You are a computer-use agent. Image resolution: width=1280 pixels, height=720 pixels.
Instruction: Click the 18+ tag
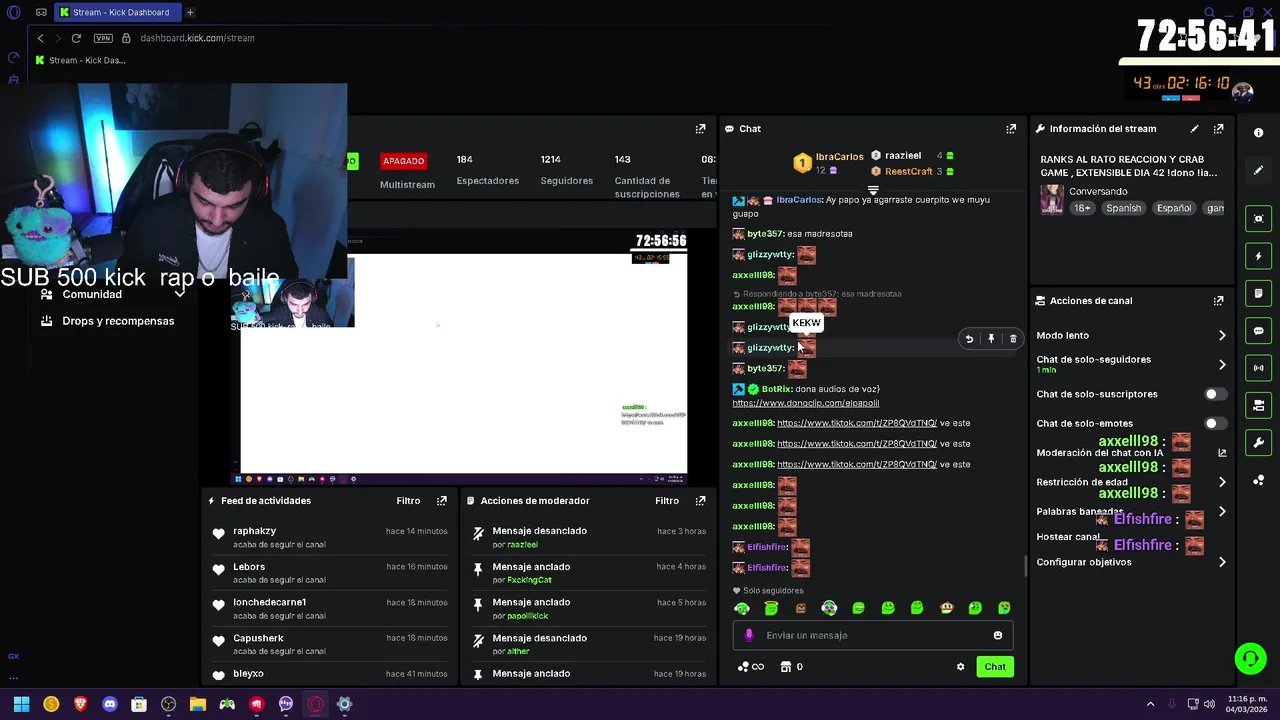tap(1082, 208)
